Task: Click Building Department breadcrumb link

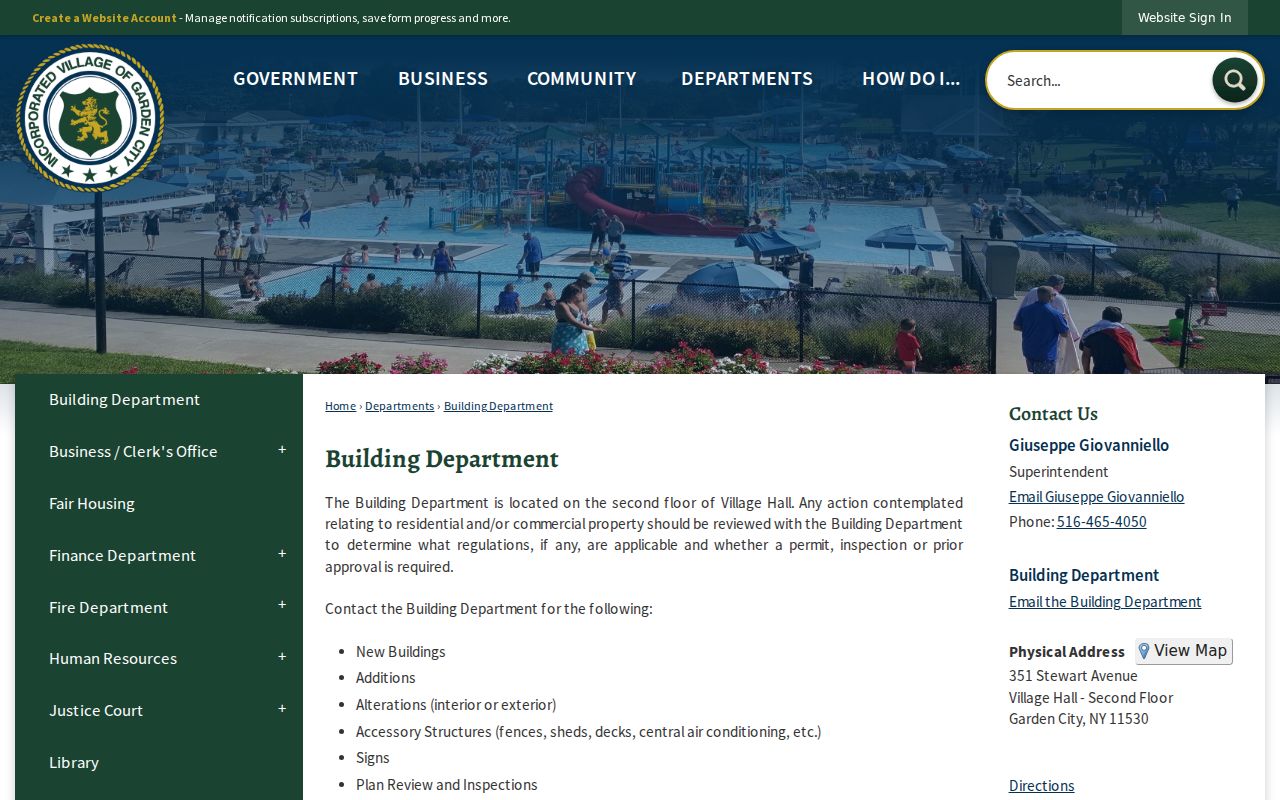Action: [x=498, y=406]
